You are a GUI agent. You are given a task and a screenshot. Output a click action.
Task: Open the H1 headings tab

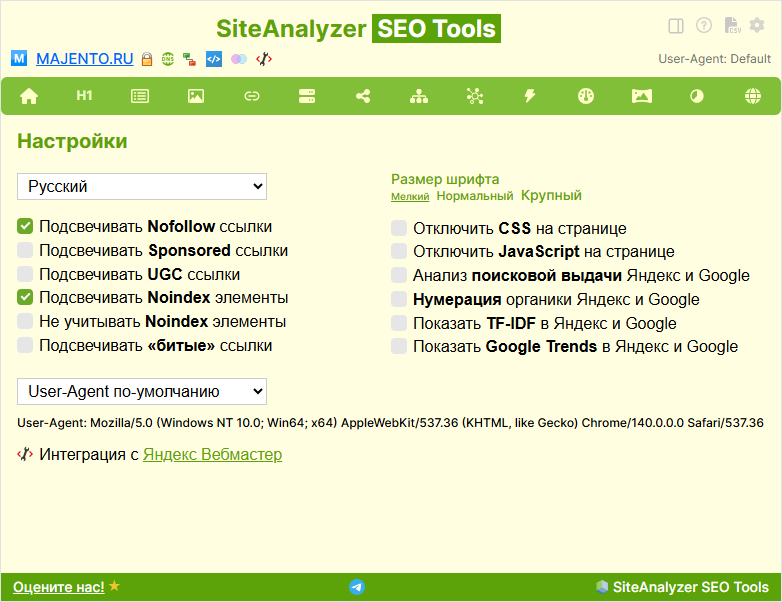point(84,96)
